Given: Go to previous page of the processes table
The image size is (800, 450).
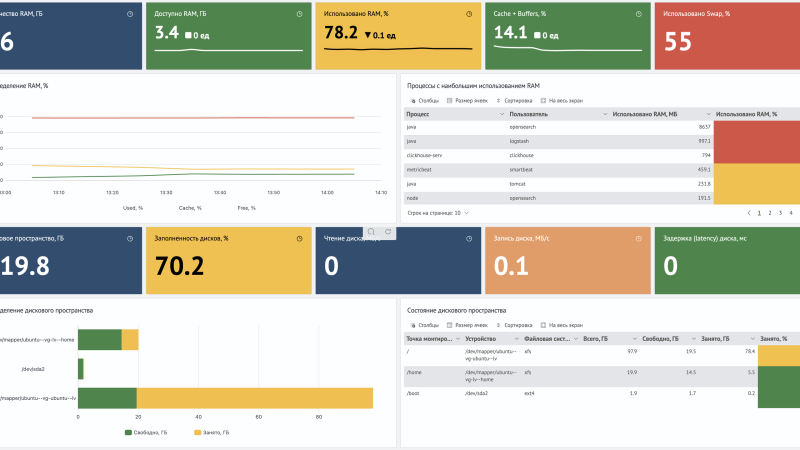Looking at the screenshot, I should click(x=748, y=213).
